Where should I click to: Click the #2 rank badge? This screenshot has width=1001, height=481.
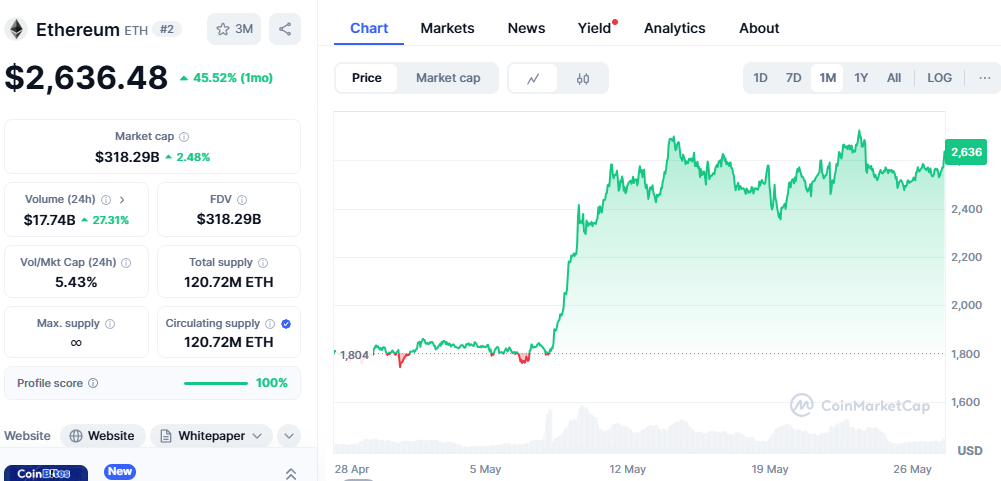click(x=167, y=29)
